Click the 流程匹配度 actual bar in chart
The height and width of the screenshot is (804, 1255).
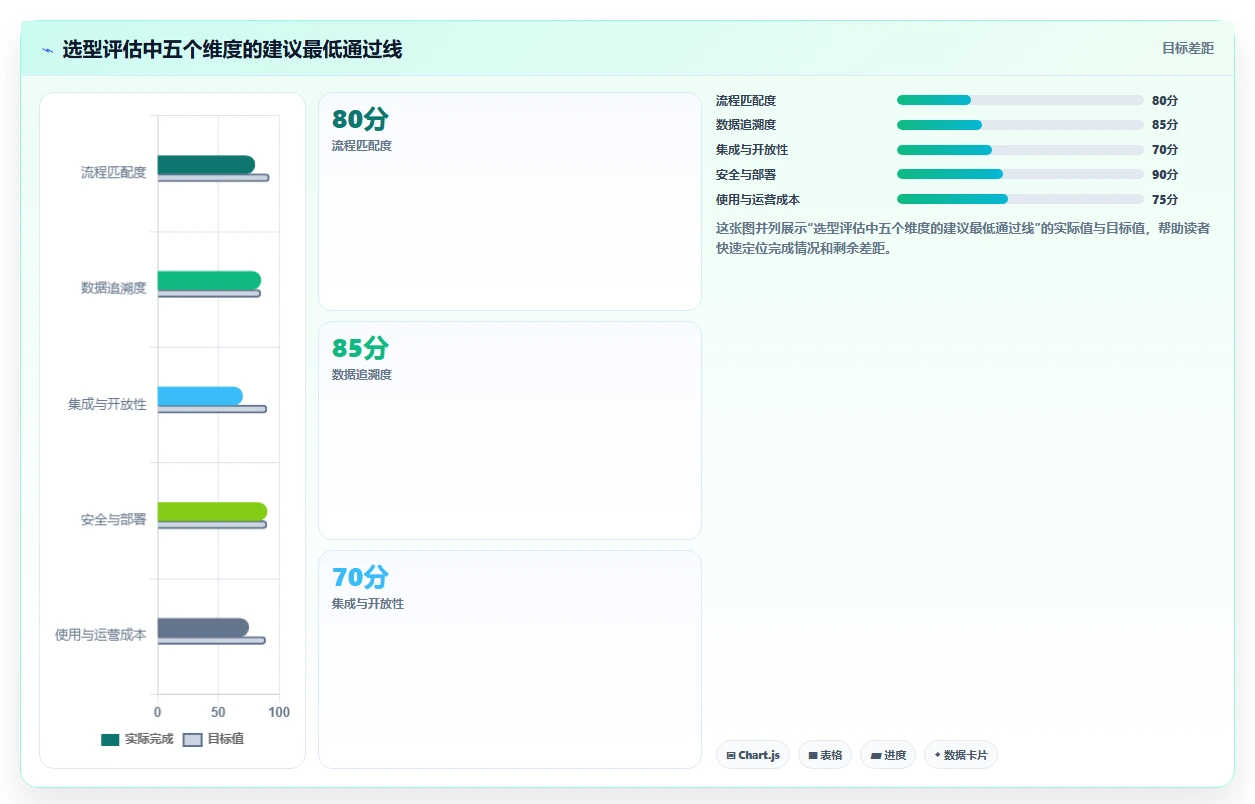[206, 165]
